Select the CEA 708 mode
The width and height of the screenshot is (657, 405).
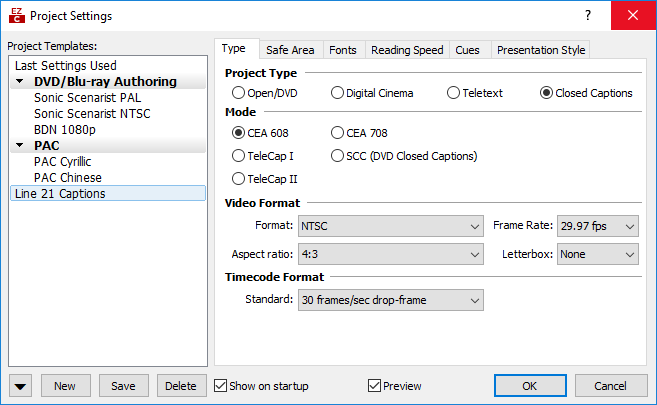[359, 133]
